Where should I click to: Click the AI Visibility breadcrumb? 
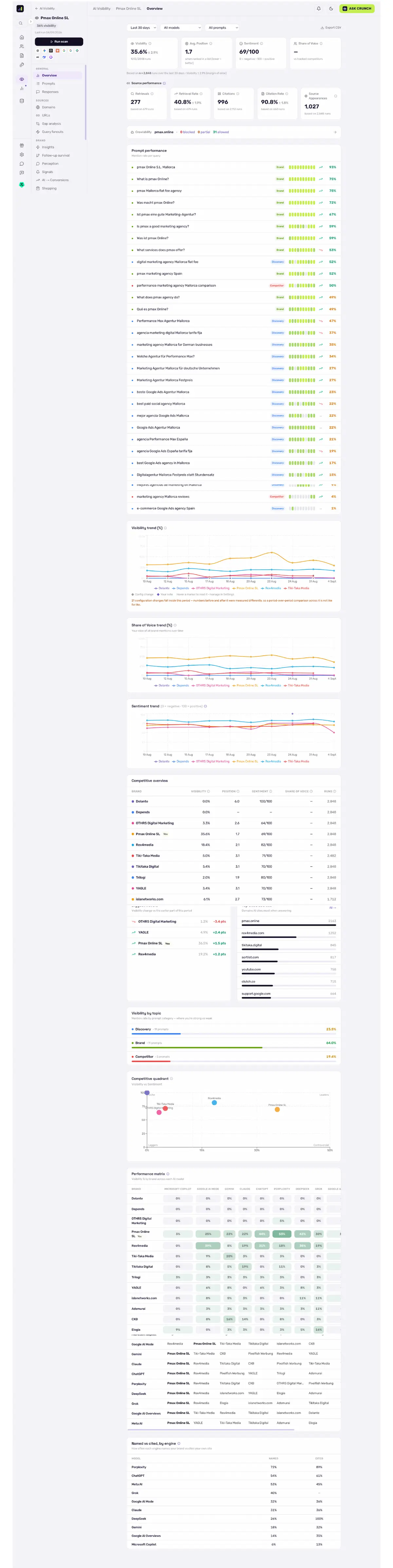[102, 9]
